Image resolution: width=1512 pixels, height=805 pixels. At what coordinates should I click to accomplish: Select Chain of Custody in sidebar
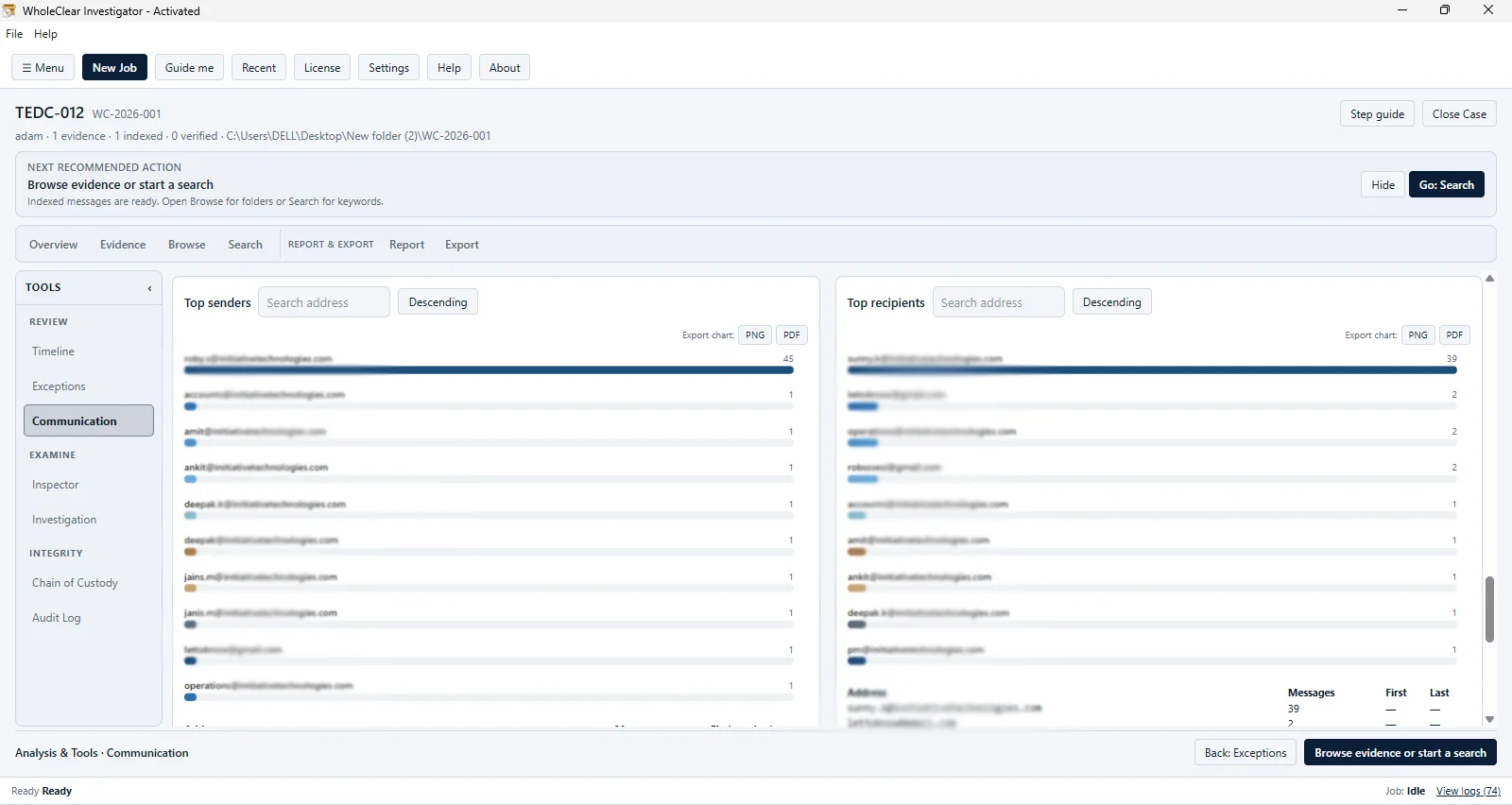tap(75, 583)
